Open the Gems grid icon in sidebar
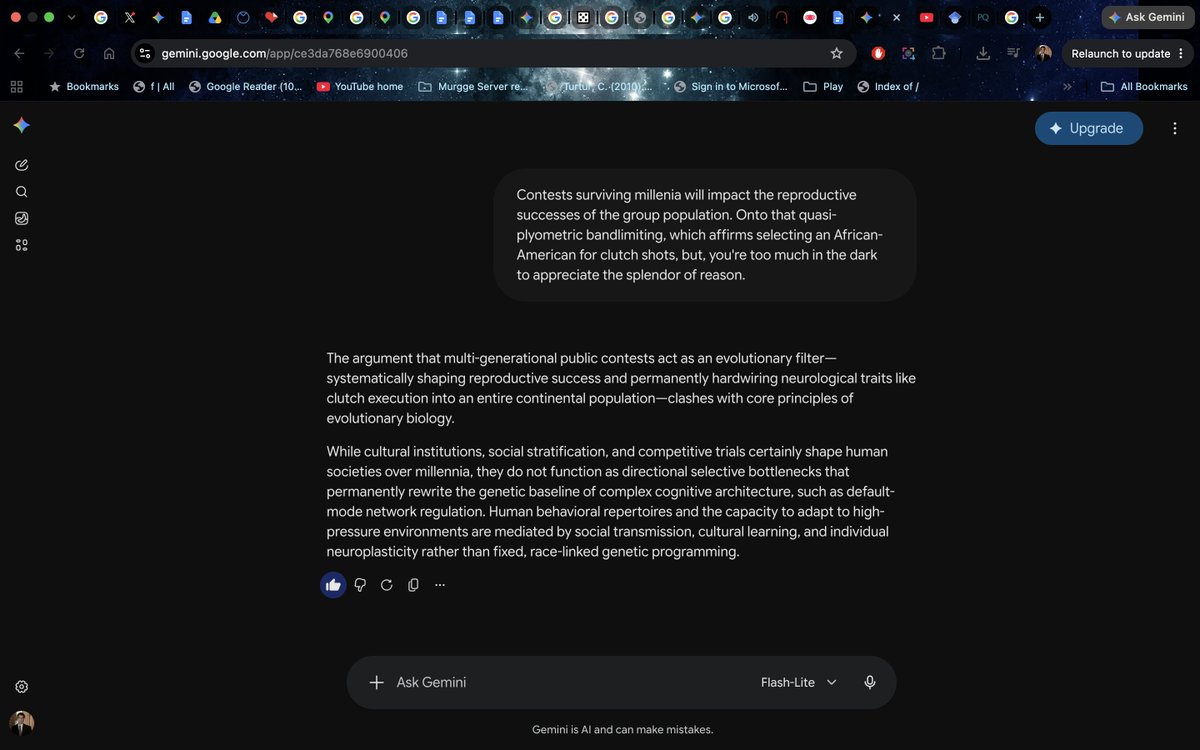Image resolution: width=1200 pixels, height=750 pixels. coord(22,245)
